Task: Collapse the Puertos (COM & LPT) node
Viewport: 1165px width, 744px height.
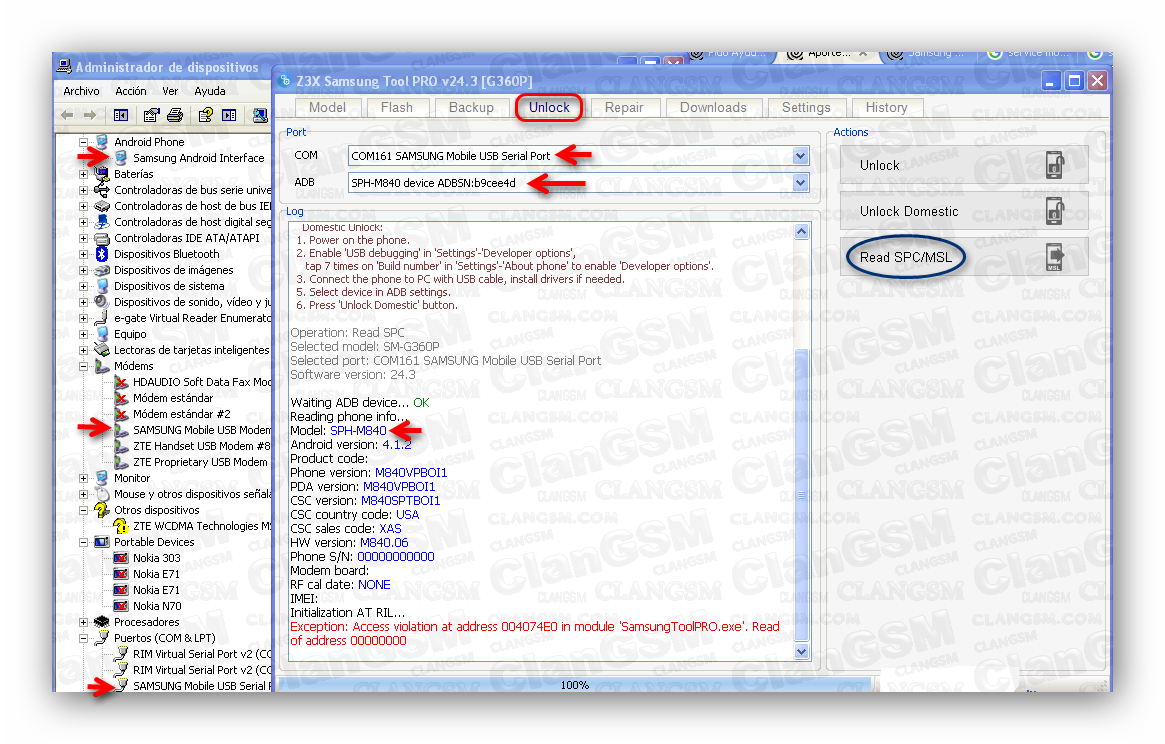Action: pos(83,638)
